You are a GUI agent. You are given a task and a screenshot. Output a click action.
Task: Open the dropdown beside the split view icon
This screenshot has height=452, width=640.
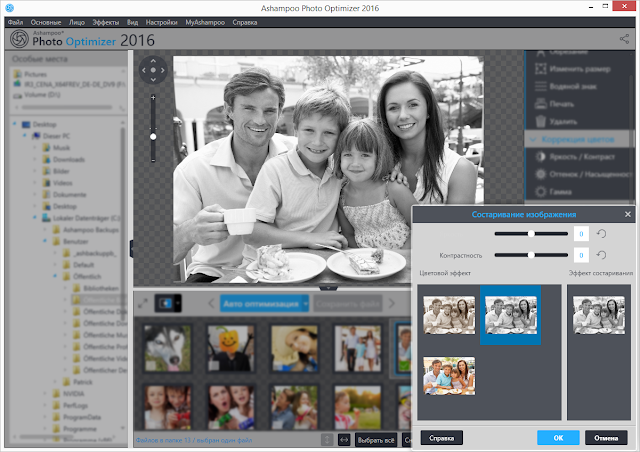click(178, 303)
